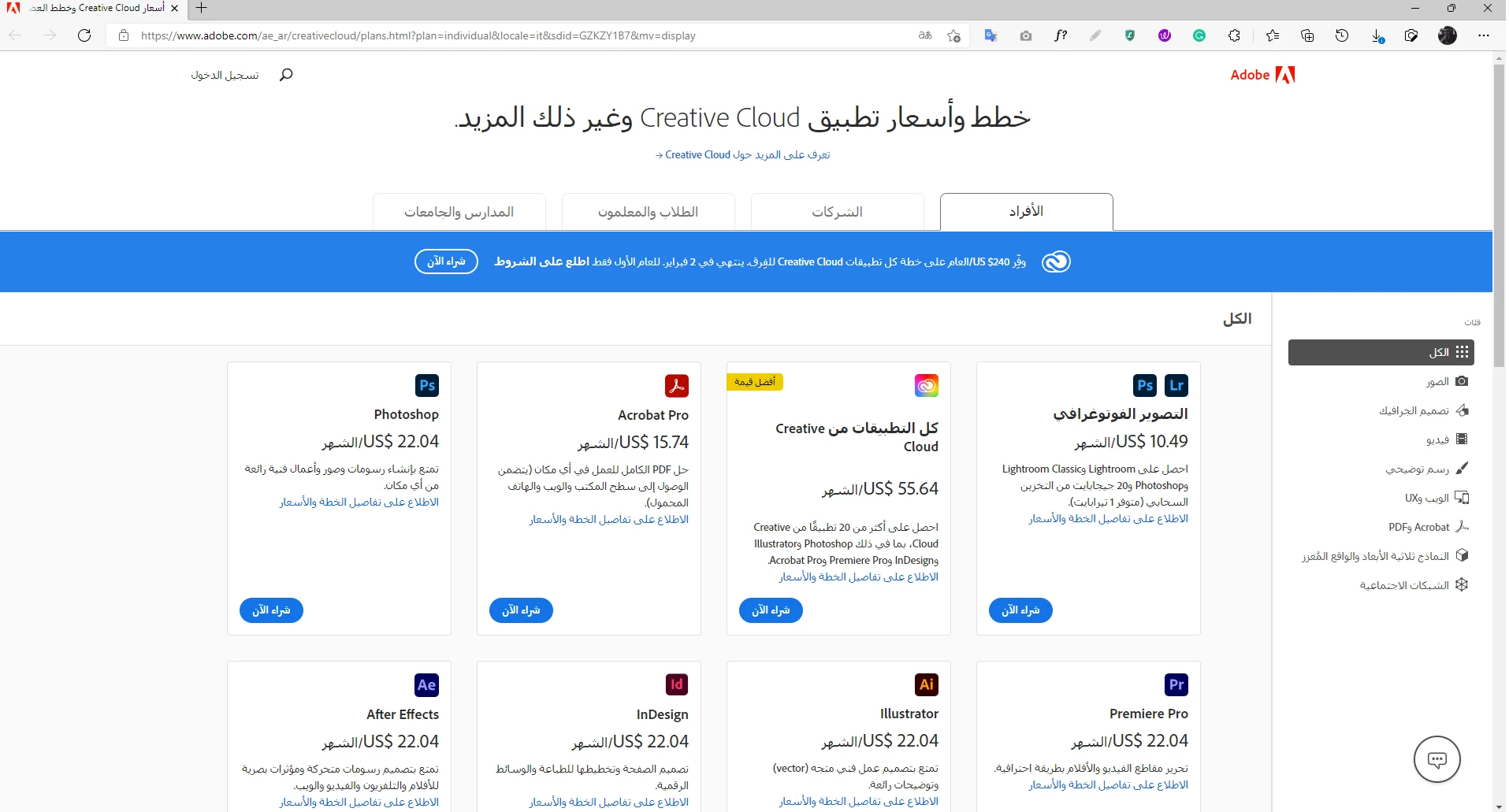This screenshot has height=812, width=1509.
Task: Click the browser address bar URL
Action: (x=418, y=35)
